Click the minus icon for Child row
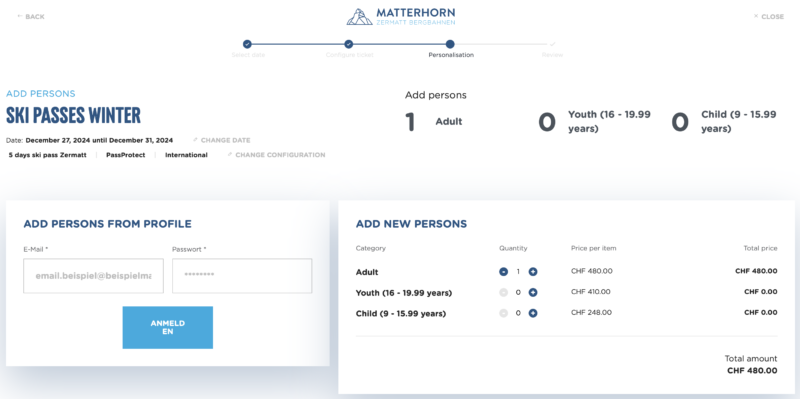 (x=504, y=313)
